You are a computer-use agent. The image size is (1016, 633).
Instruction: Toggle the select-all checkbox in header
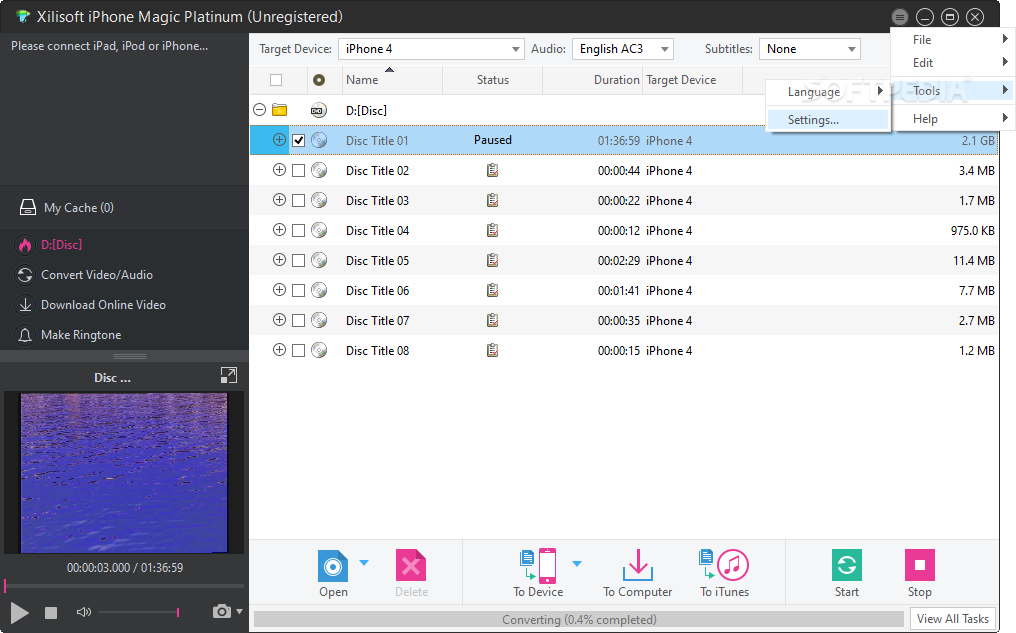[276, 80]
